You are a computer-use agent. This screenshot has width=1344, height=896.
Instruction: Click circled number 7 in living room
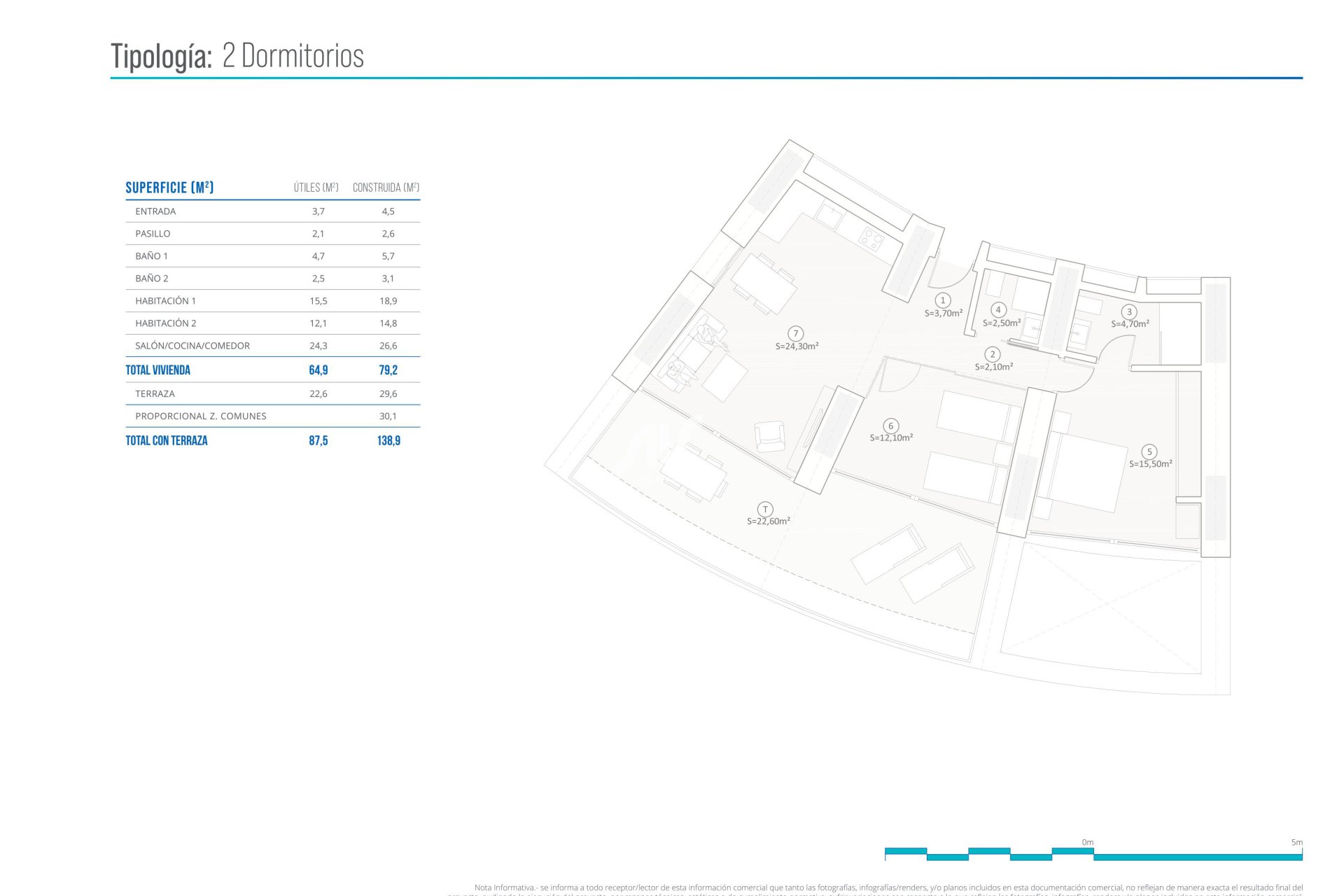tap(795, 334)
